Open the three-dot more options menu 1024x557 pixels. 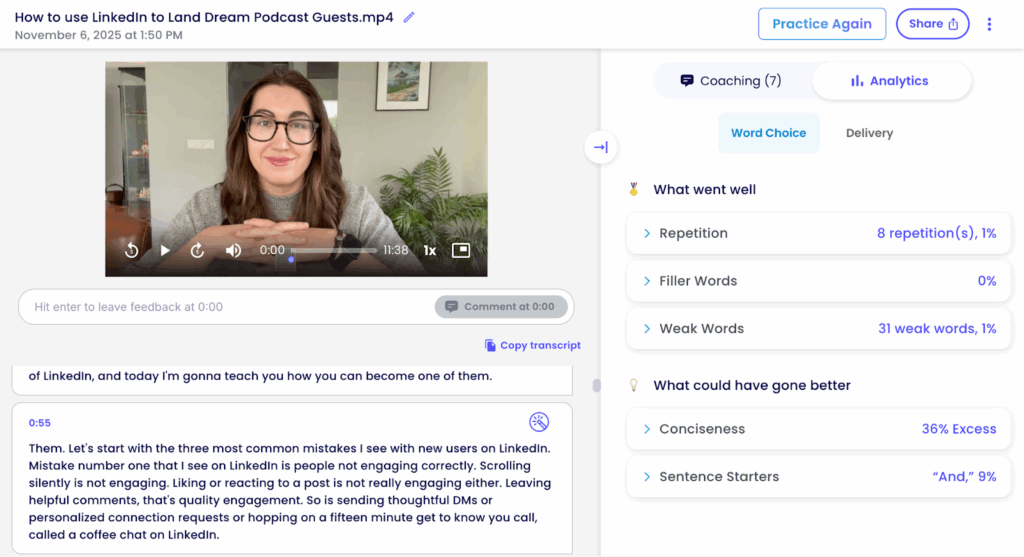[x=989, y=24]
